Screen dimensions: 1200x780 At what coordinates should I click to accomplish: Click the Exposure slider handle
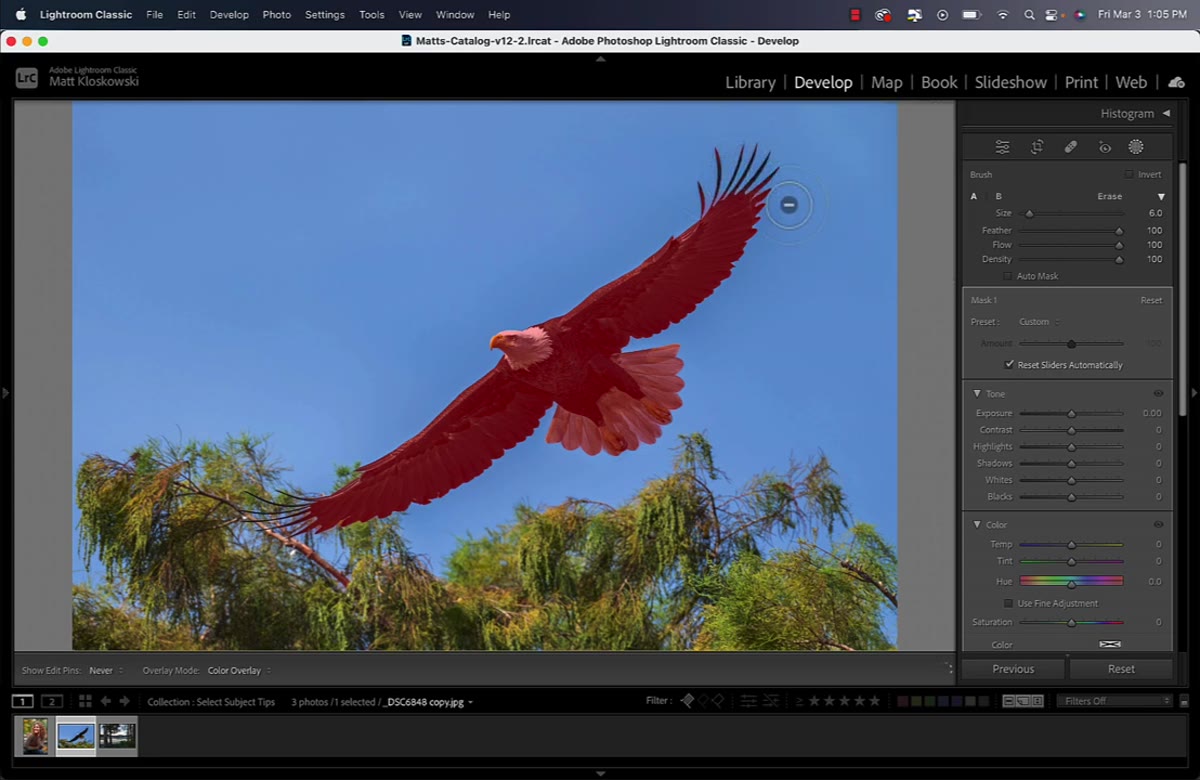pyautogui.click(x=1071, y=413)
